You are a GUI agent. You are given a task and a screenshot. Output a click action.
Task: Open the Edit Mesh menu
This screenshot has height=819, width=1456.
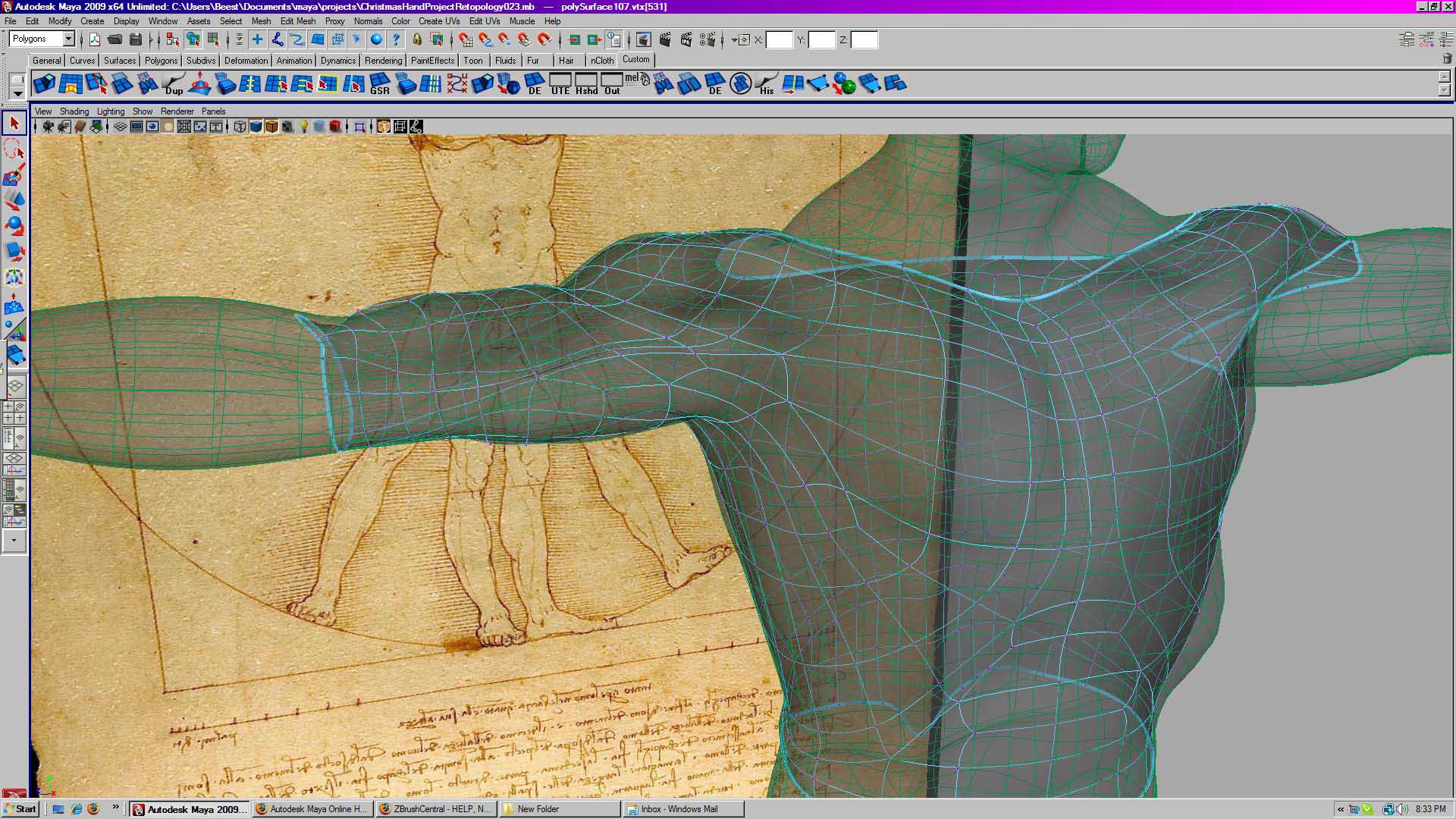pos(297,21)
